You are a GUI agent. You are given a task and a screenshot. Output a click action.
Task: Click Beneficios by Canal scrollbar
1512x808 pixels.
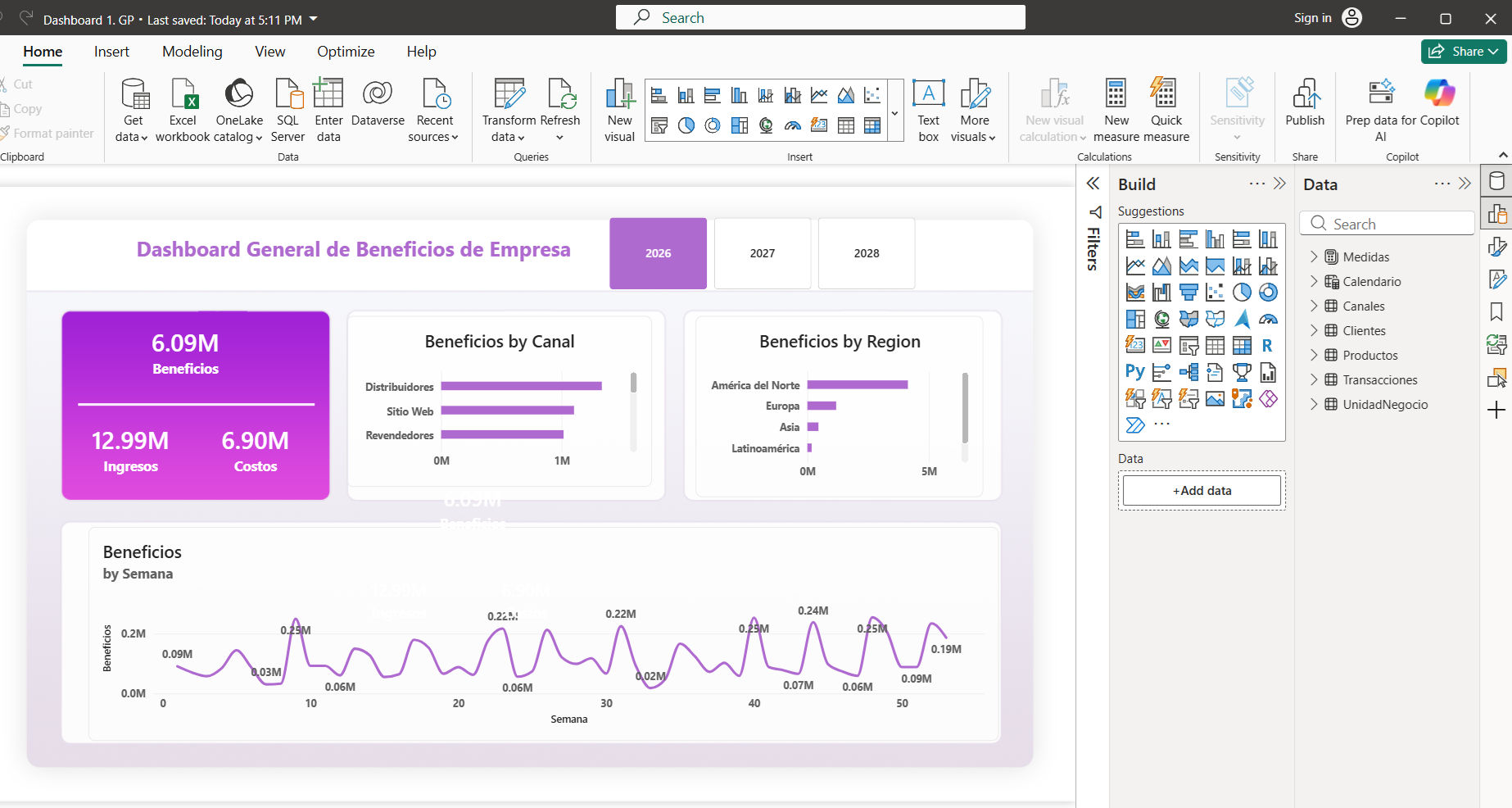pyautogui.click(x=633, y=383)
